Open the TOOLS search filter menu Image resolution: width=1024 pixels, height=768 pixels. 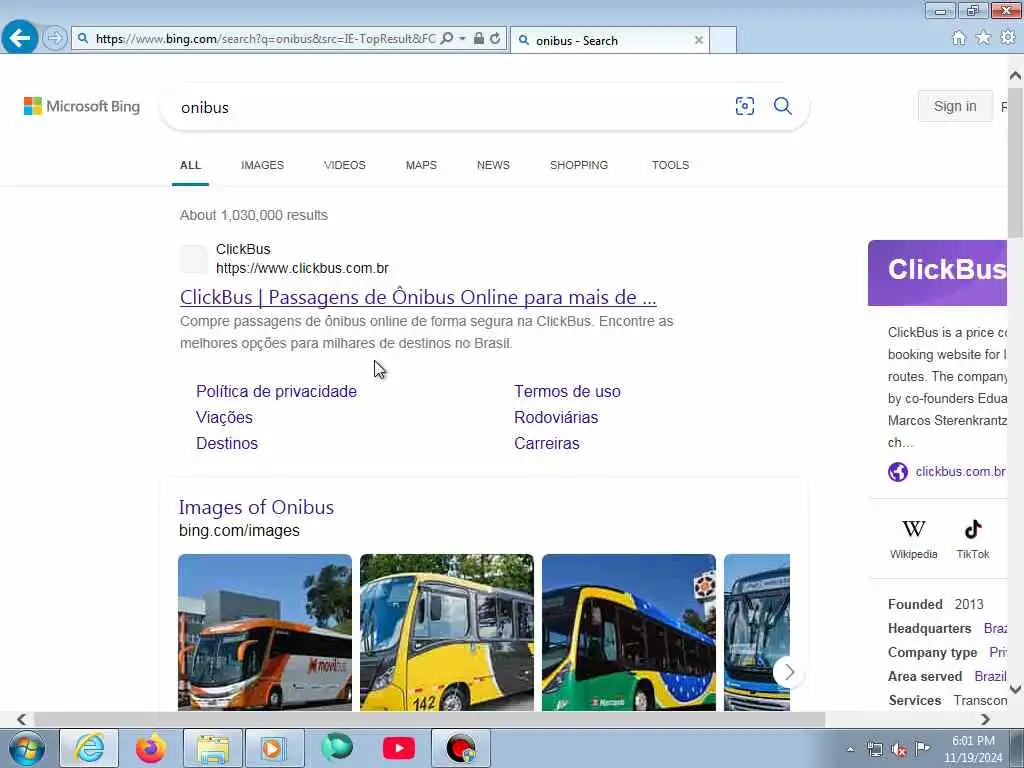670,165
